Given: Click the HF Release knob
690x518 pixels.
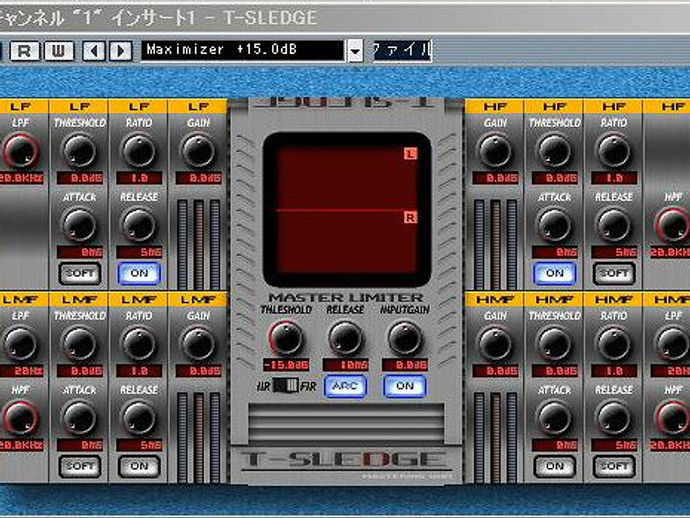Looking at the screenshot, I should pyautogui.click(x=614, y=225).
